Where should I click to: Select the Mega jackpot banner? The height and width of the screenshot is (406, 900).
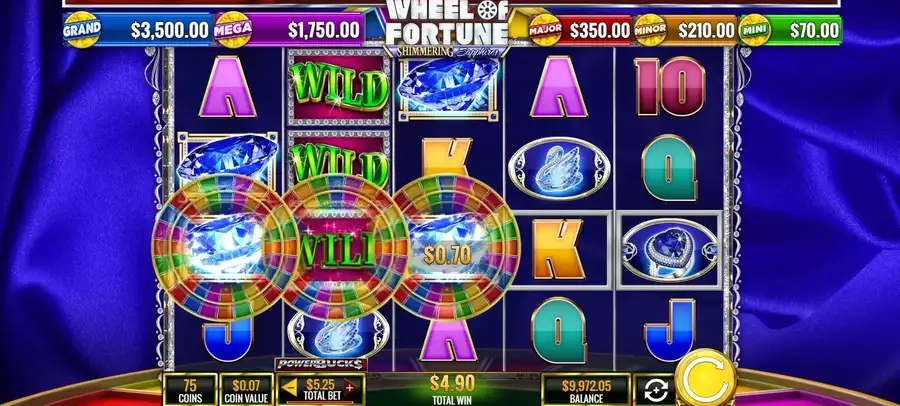point(289,29)
